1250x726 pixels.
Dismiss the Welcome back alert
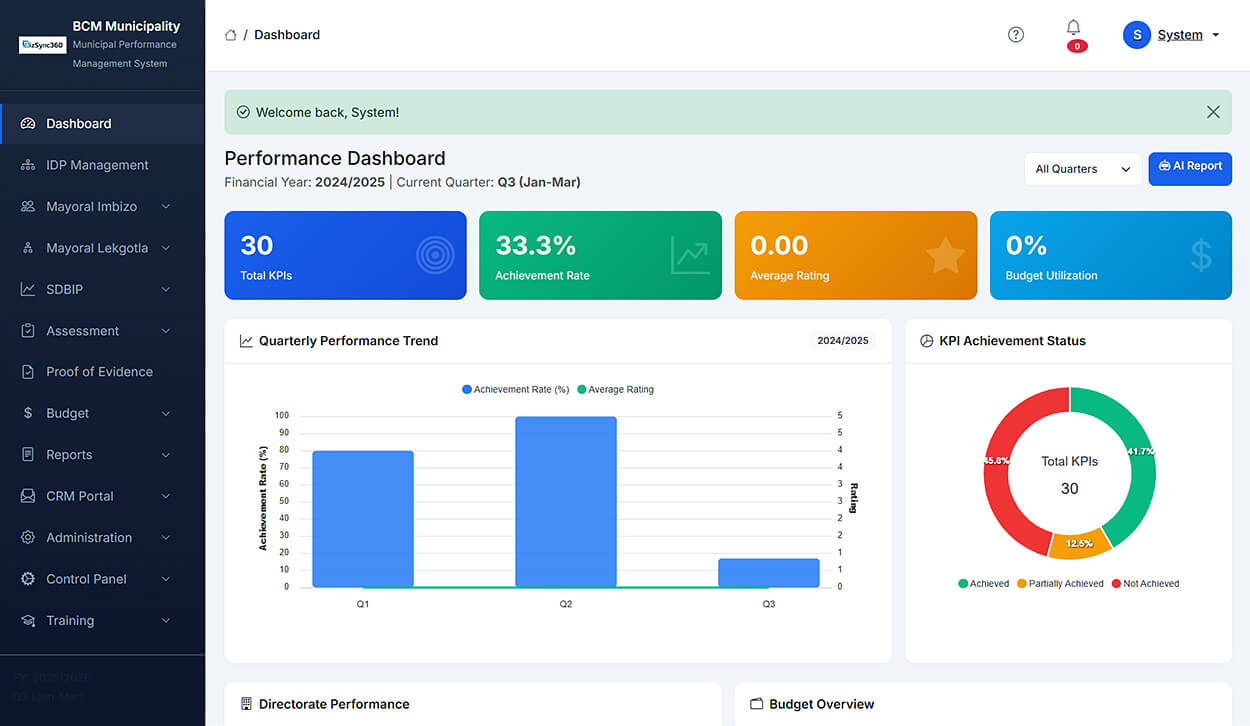pyautogui.click(x=1213, y=112)
